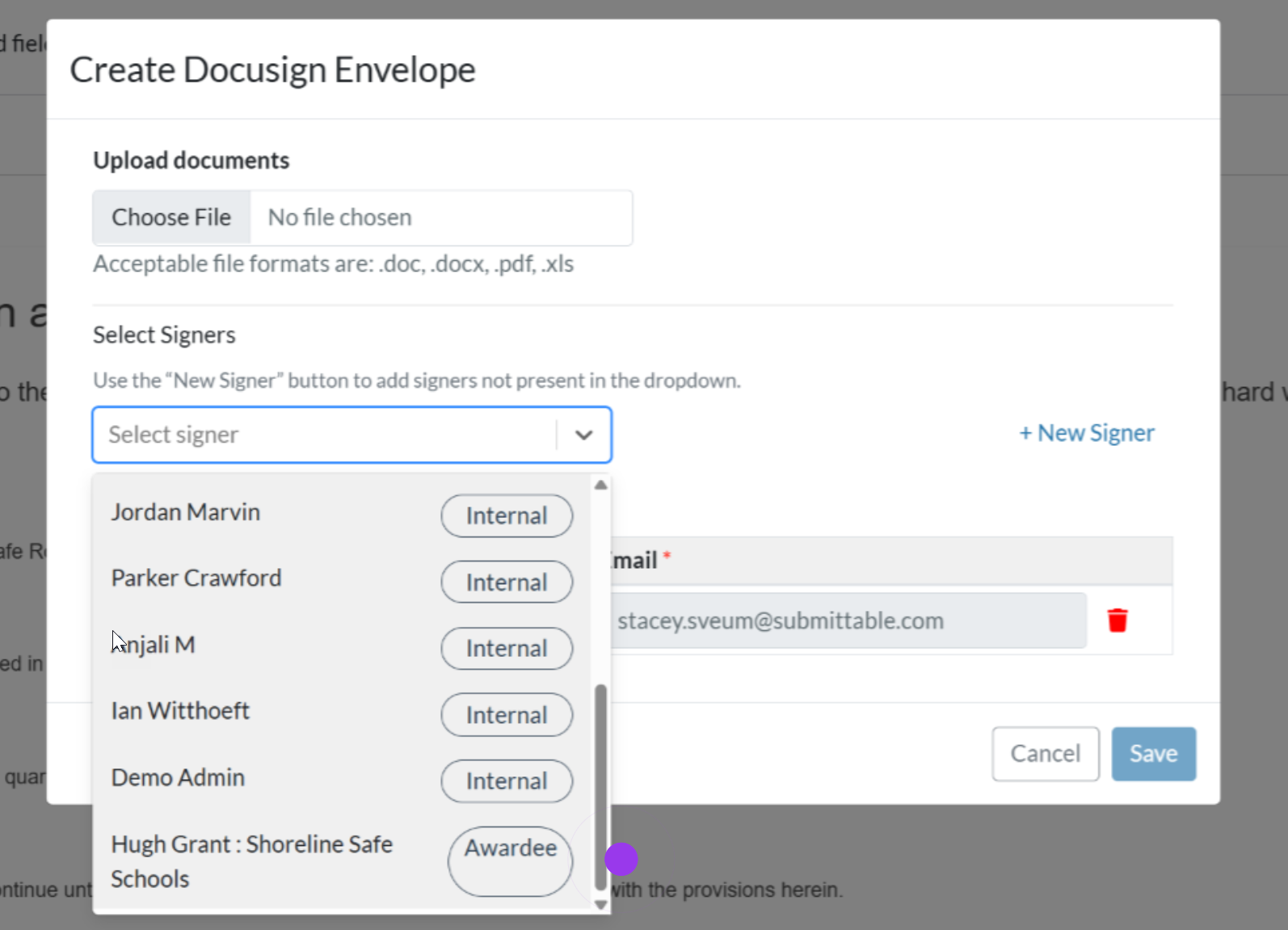1288x930 pixels.
Task: Click the Select Signers label
Action: pos(164,335)
